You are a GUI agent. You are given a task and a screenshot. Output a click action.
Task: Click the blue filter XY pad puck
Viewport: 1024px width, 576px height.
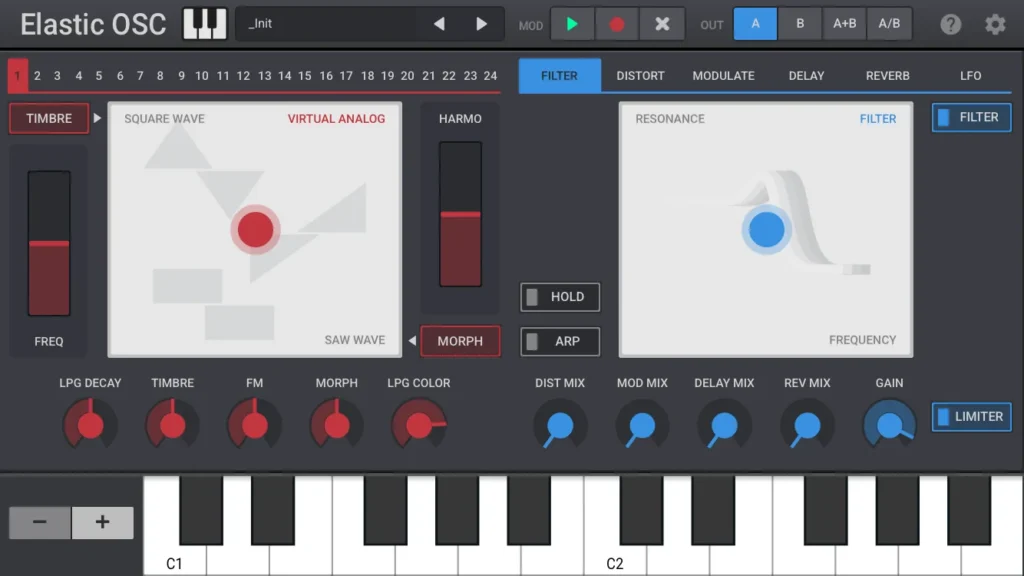tap(767, 230)
